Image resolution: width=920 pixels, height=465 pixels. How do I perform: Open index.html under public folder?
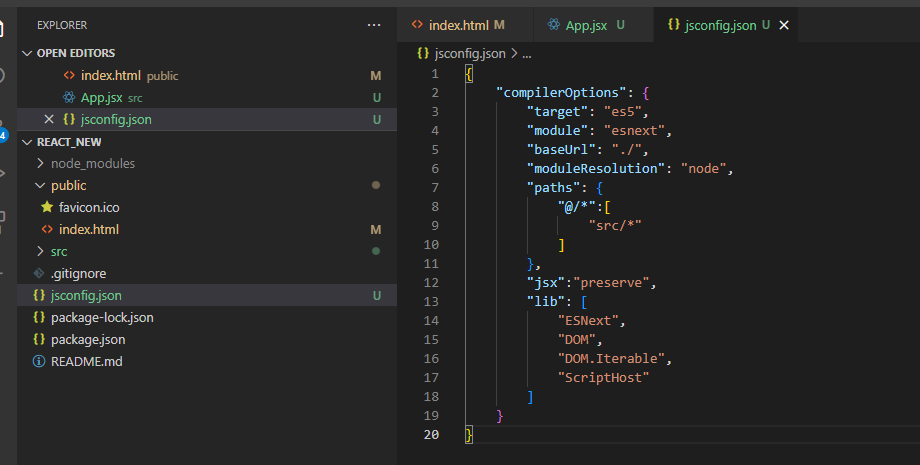207,229
